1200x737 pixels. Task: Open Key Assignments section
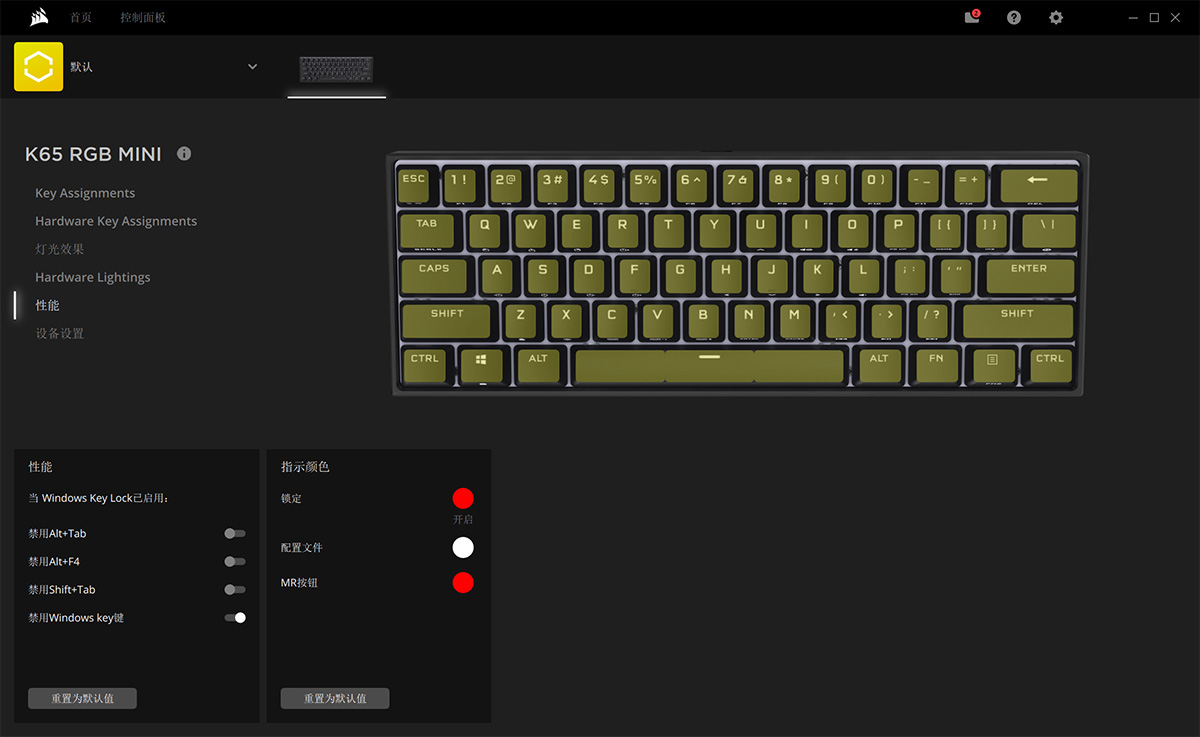85,193
